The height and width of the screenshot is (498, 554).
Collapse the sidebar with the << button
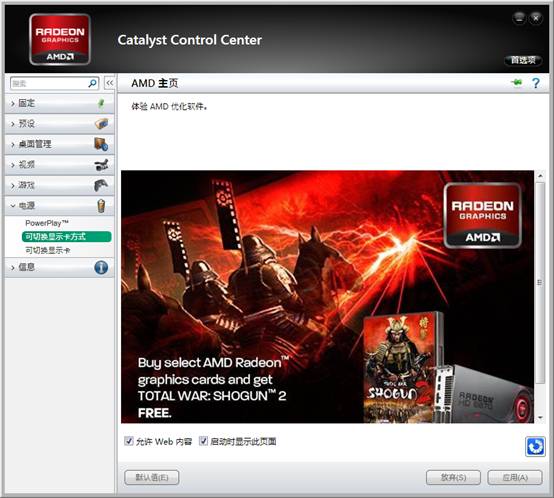(x=110, y=83)
